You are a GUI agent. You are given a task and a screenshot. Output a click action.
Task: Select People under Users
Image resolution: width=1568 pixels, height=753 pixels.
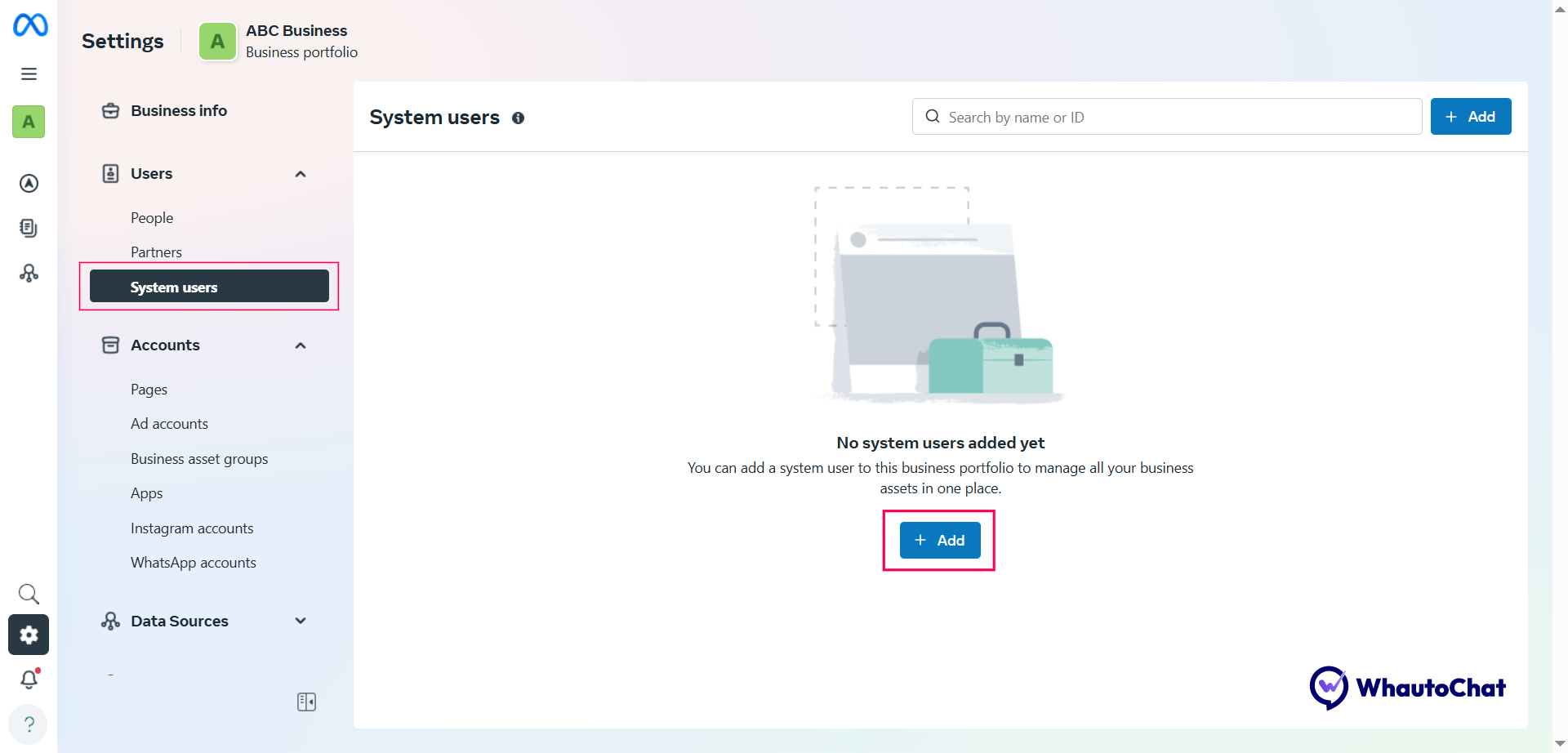point(152,218)
